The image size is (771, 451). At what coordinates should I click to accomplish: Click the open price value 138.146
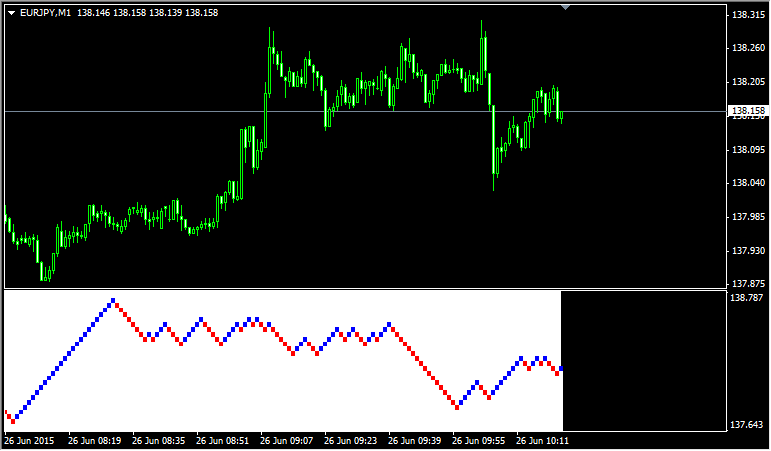point(94,13)
